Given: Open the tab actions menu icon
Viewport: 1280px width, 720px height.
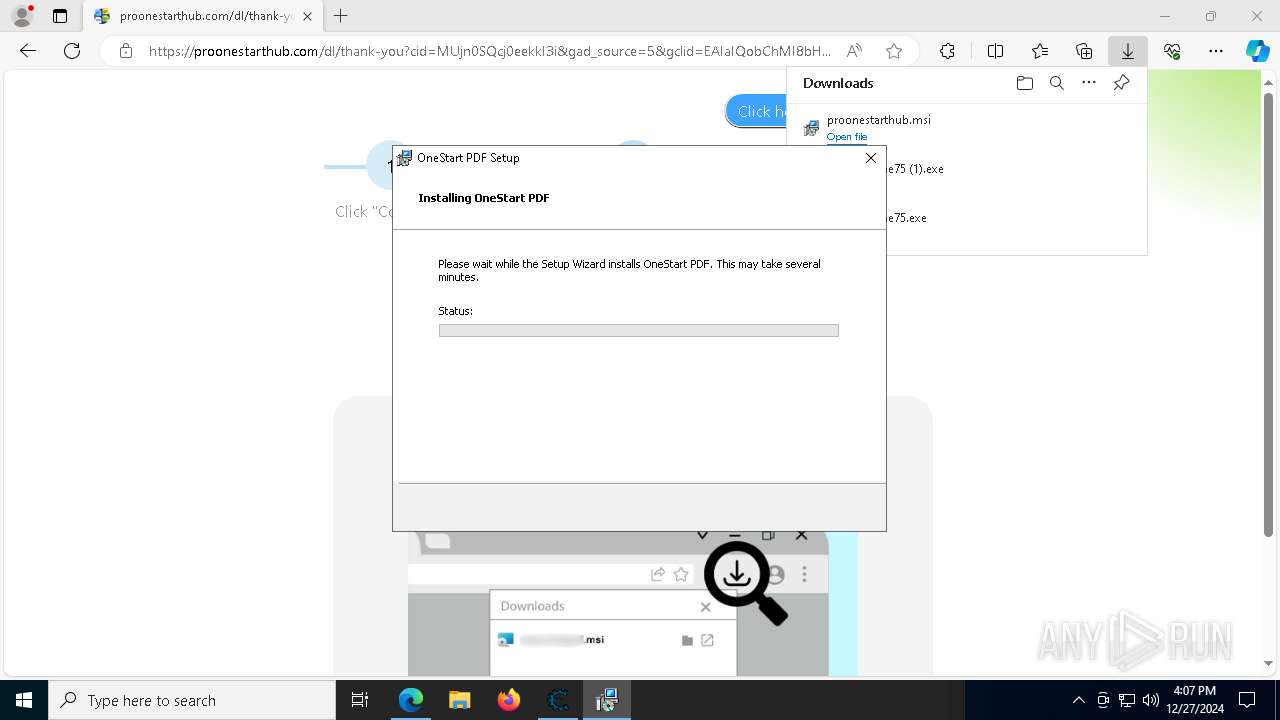Looking at the screenshot, I should pyautogui.click(x=60, y=16).
